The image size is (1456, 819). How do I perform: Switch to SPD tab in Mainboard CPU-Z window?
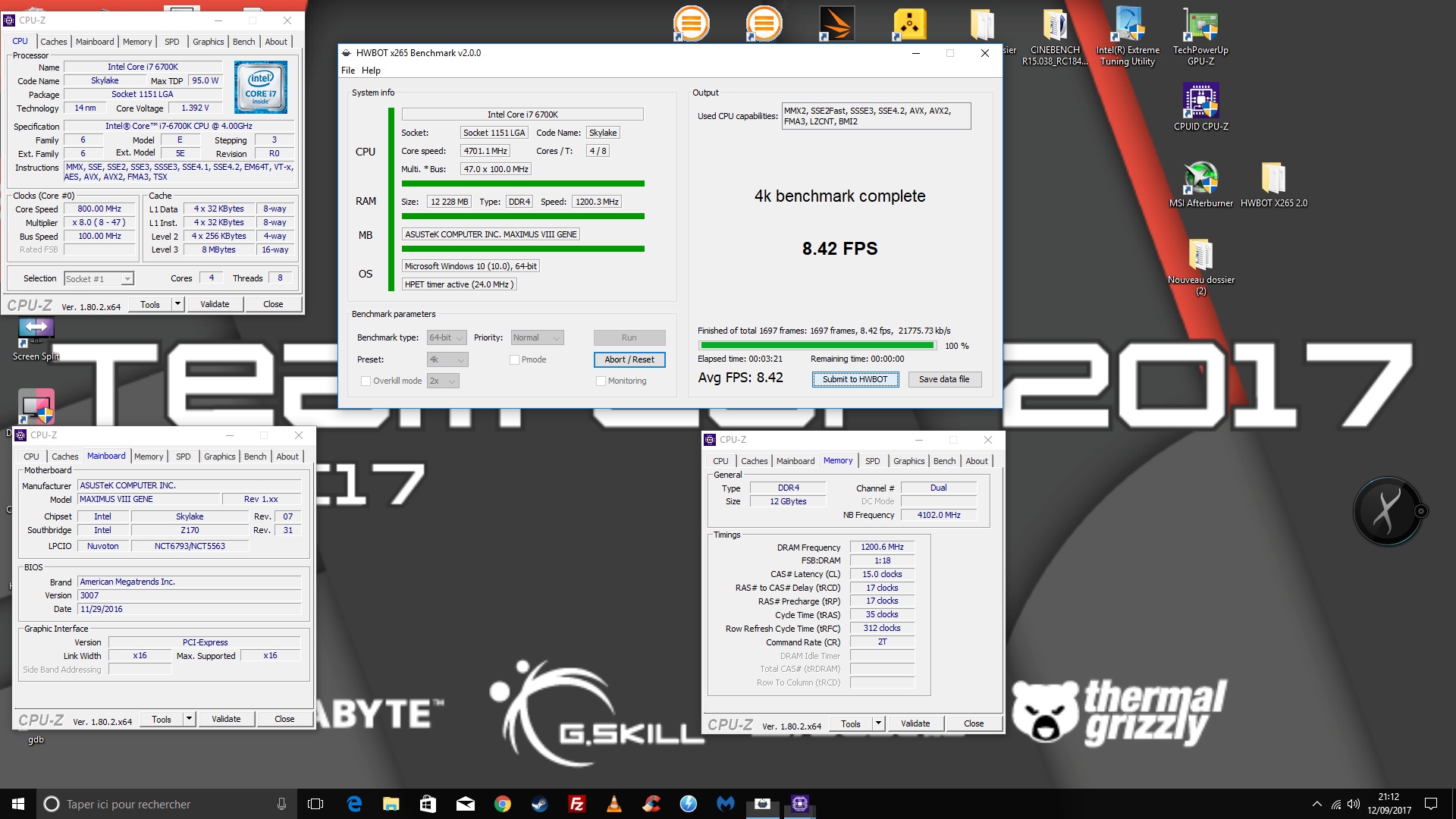[184, 457]
